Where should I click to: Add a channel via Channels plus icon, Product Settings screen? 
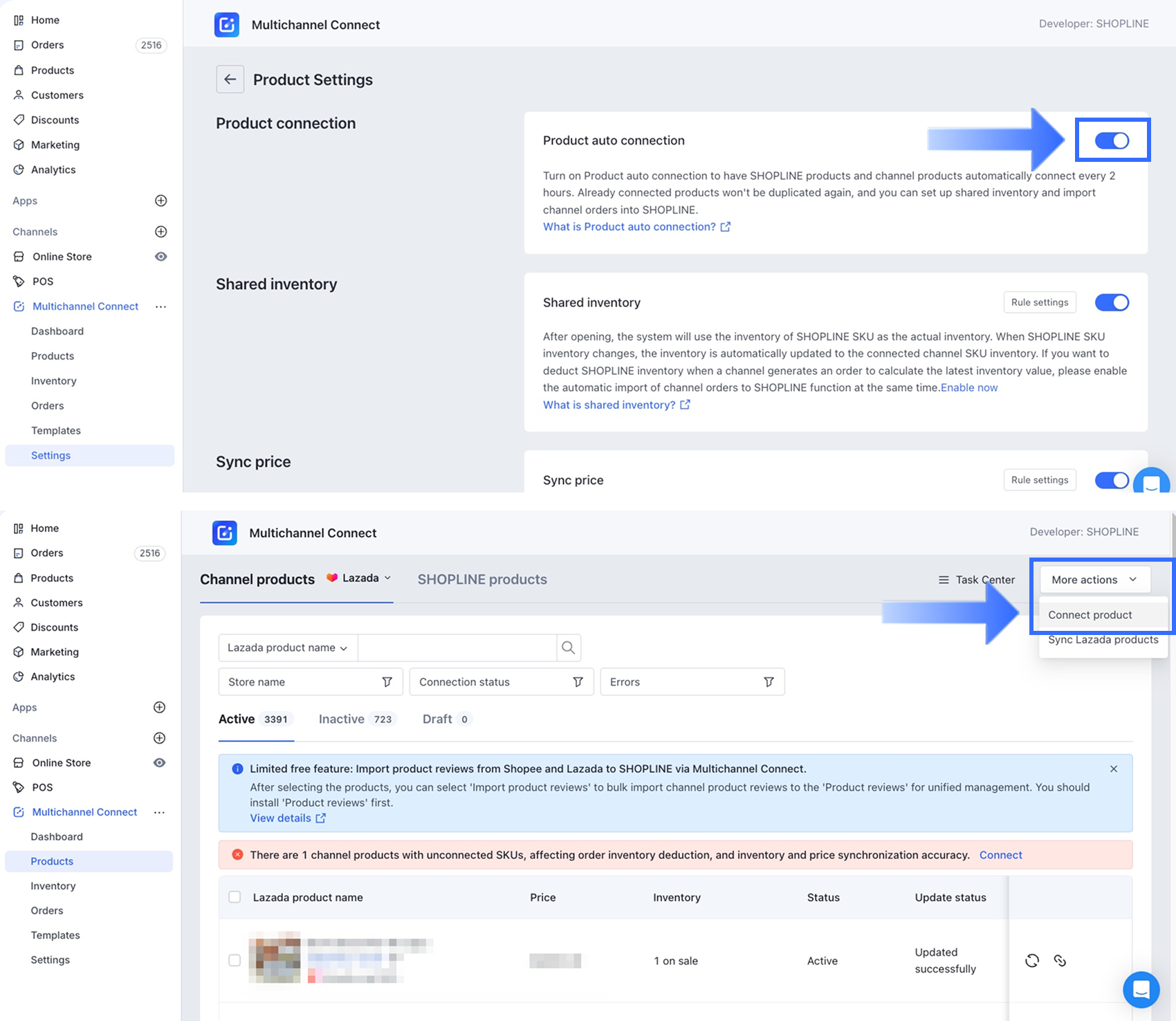point(160,232)
